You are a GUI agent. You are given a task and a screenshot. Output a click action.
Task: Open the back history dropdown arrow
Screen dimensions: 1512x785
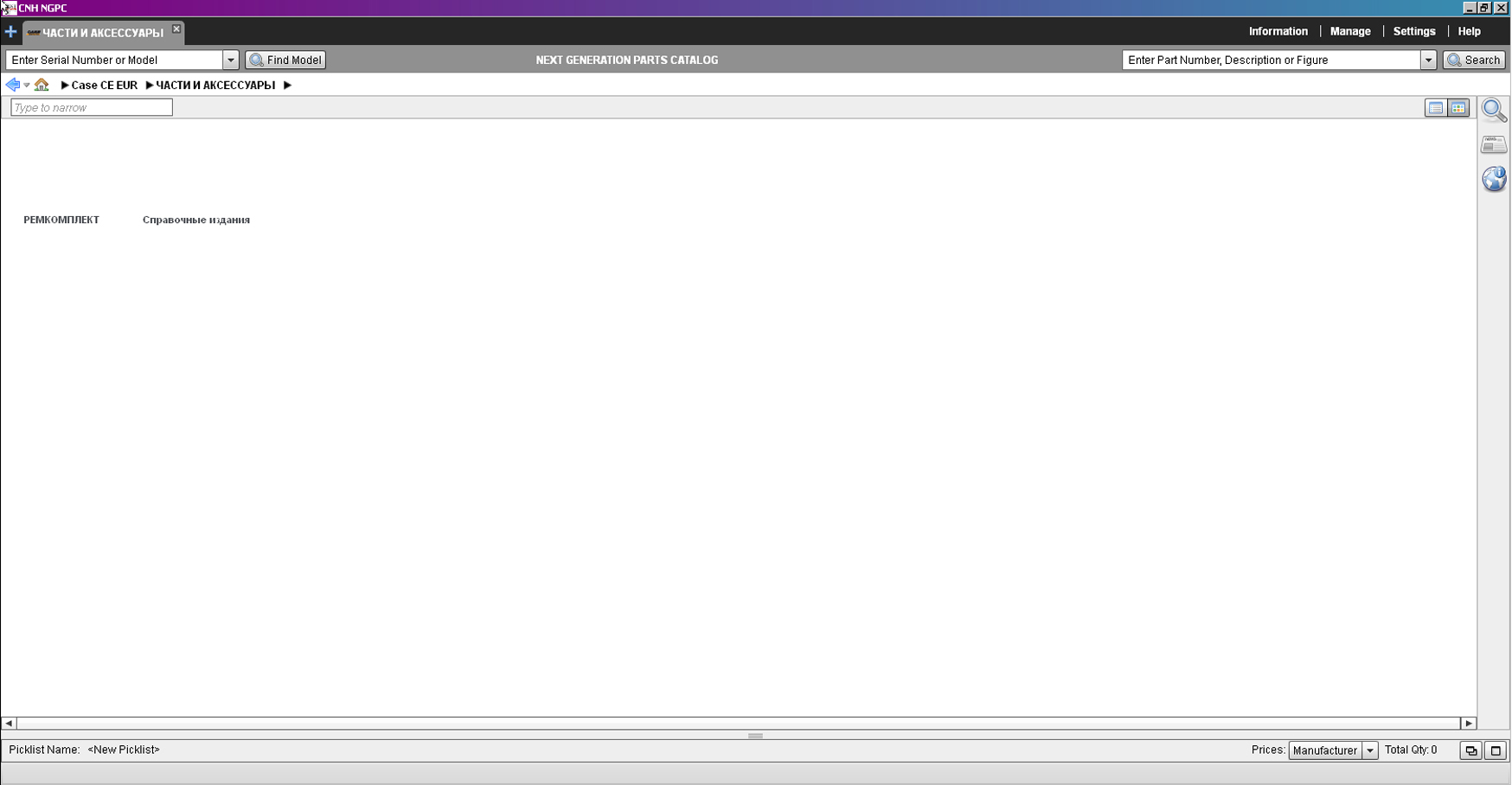pyautogui.click(x=27, y=86)
